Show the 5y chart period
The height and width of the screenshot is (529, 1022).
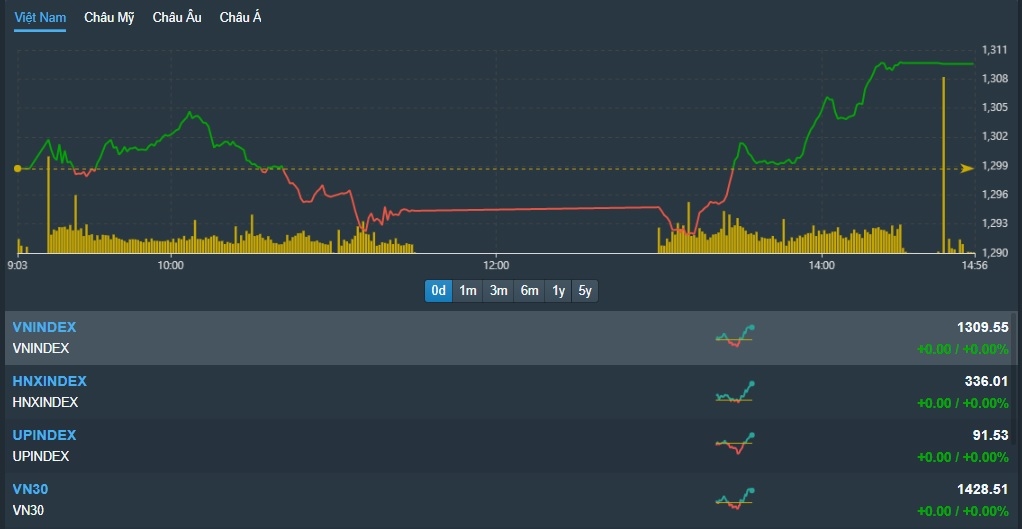click(x=585, y=291)
